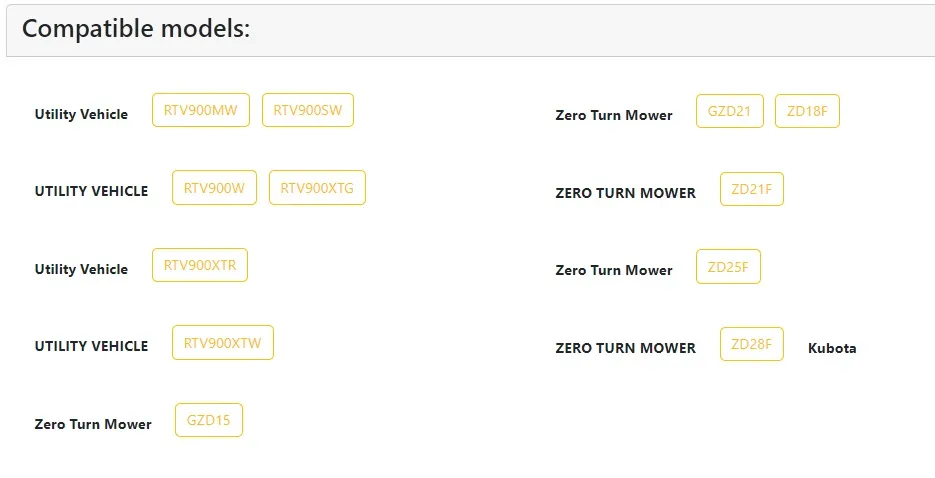Click Zero Turn Mower label beside GZD21

(614, 116)
